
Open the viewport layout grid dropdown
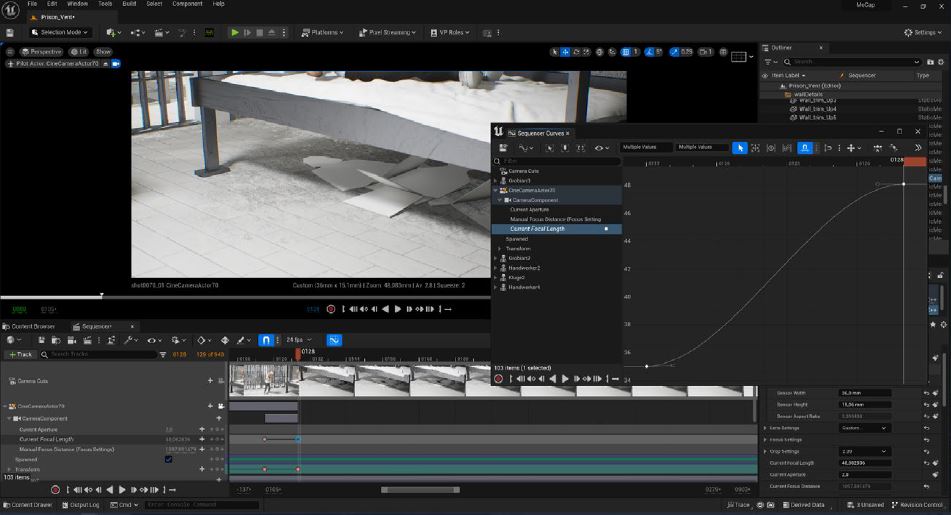click(742, 56)
